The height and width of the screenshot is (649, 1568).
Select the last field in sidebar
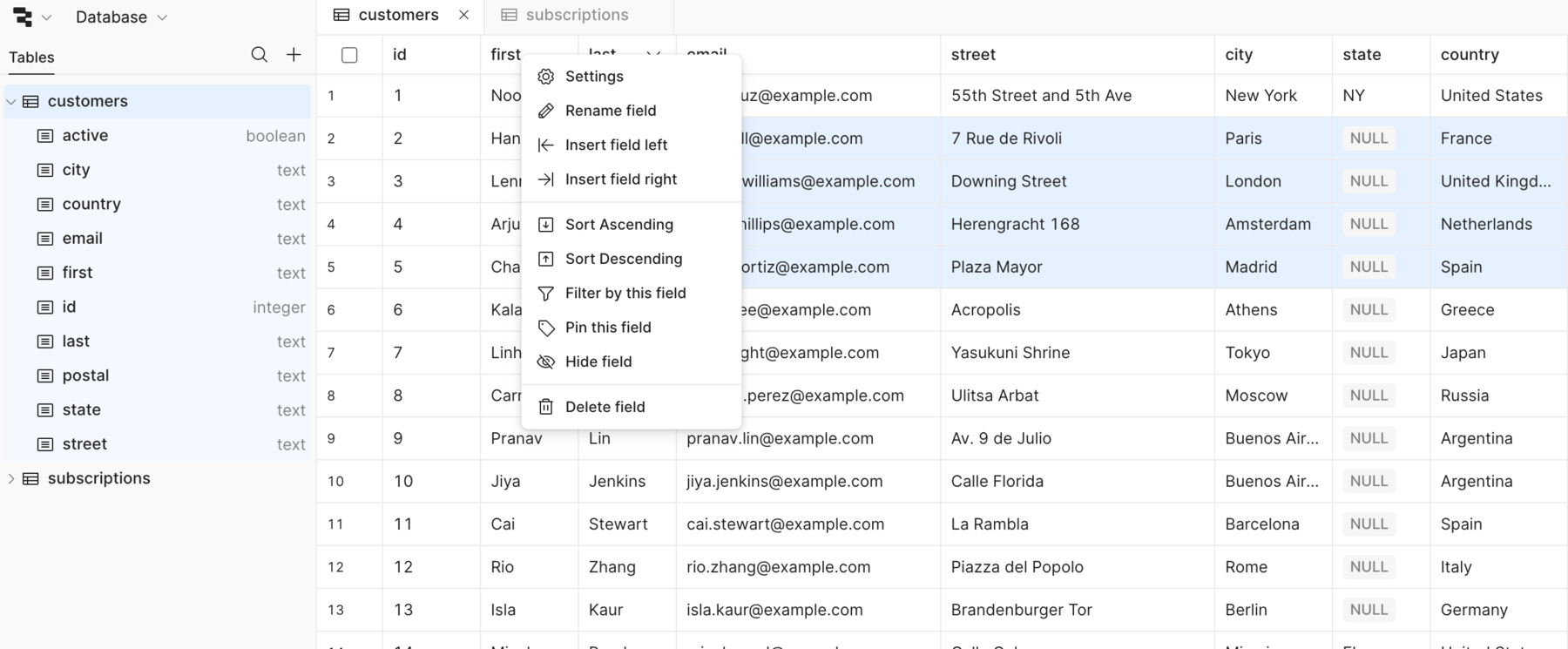tap(158, 341)
